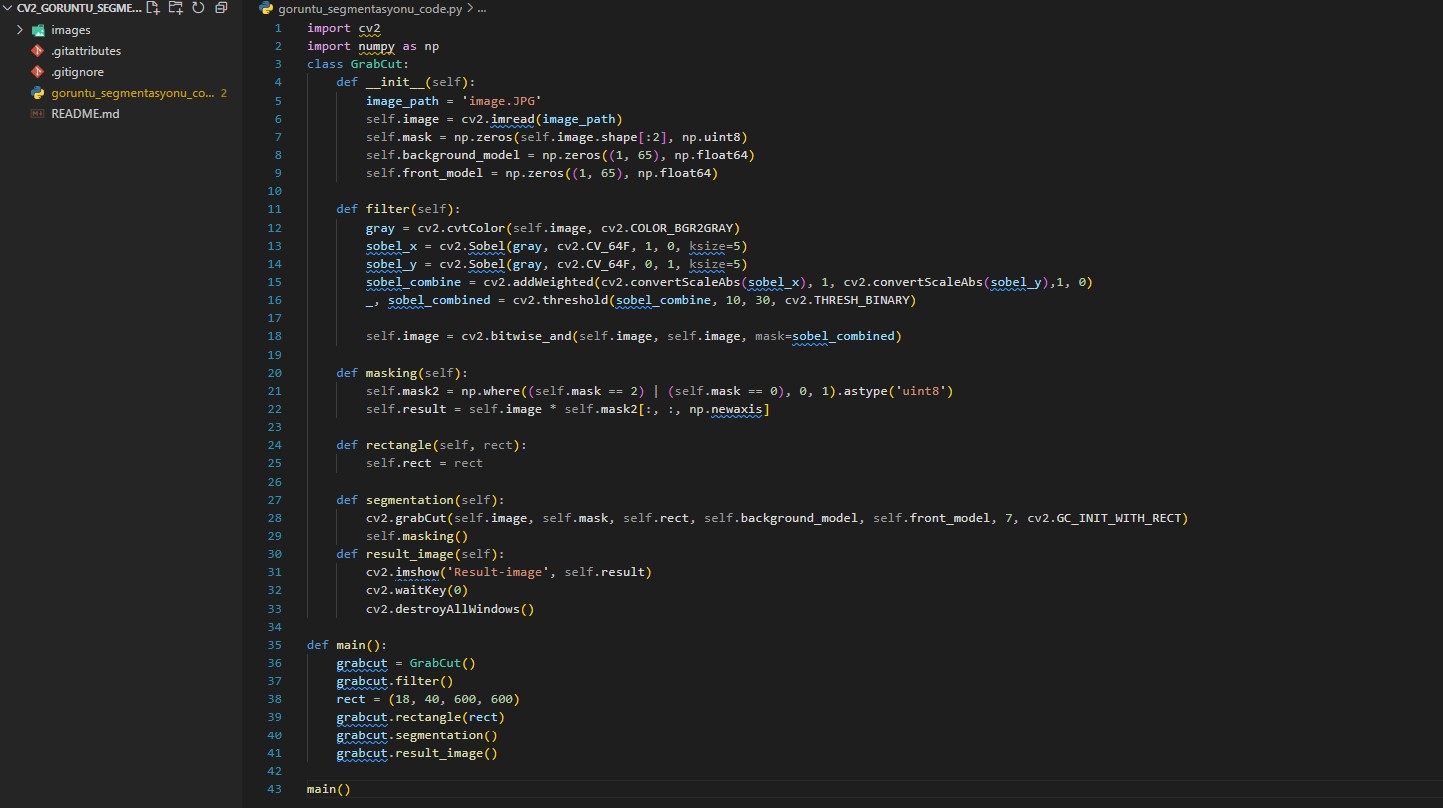
Task: Click line number 35 in the gutter
Action: 276,645
